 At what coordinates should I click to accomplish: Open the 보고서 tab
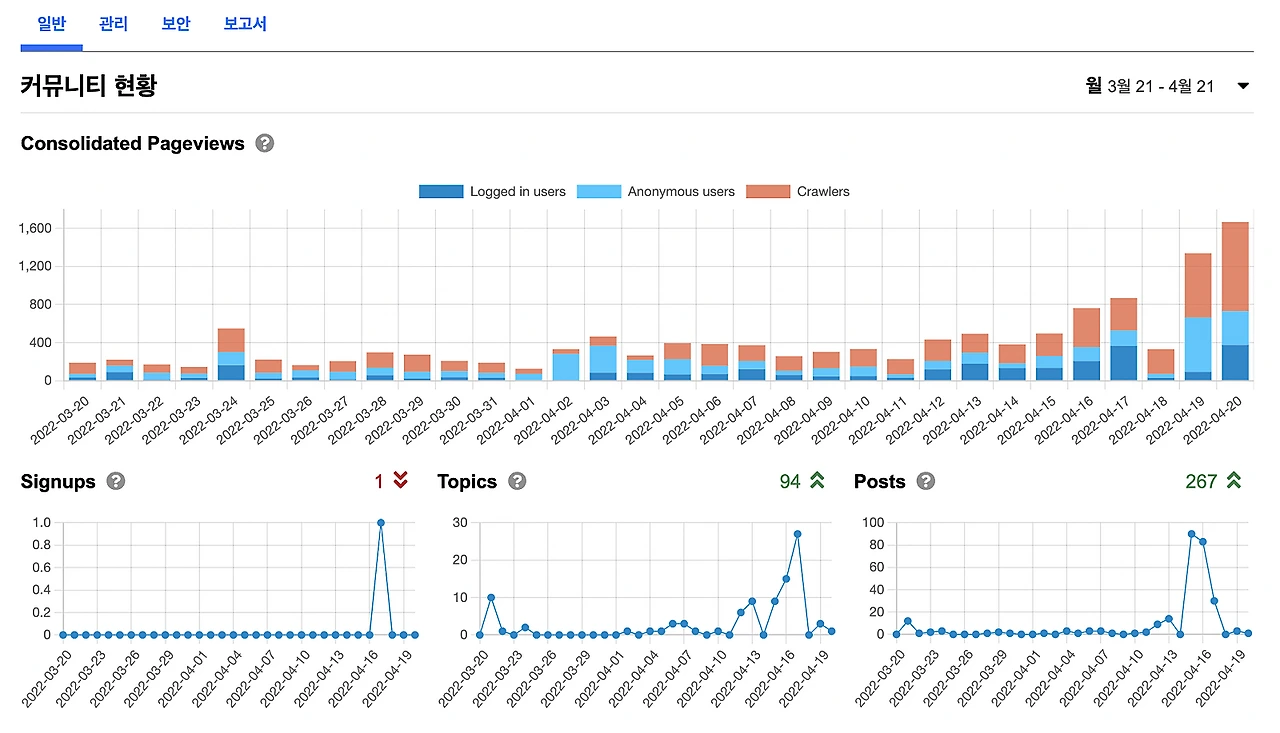click(245, 24)
